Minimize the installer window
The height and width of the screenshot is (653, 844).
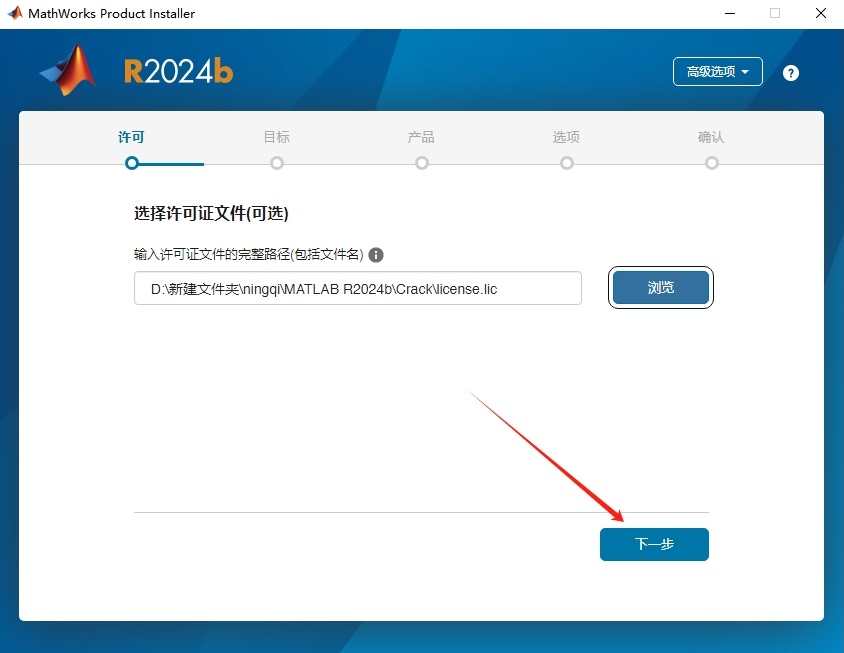[730, 13]
